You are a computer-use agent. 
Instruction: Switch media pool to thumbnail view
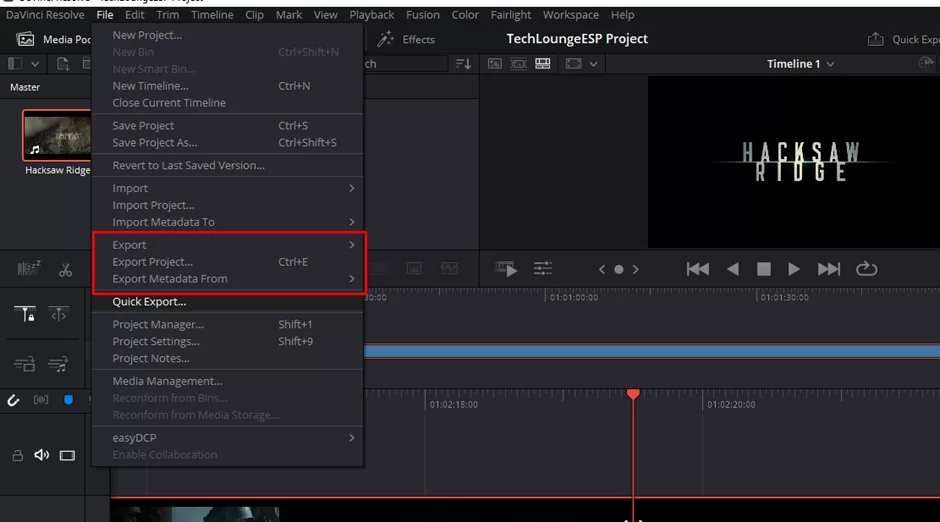[x=495, y=64]
